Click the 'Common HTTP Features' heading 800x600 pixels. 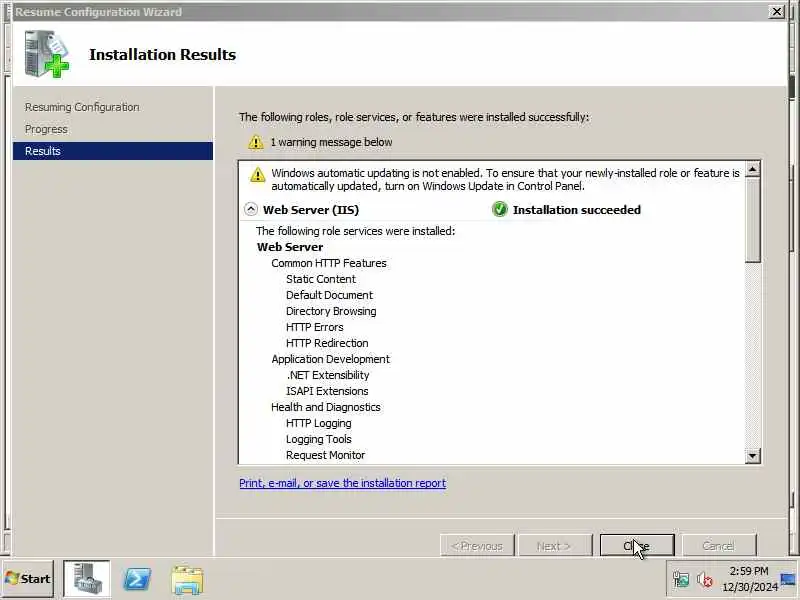(329, 263)
